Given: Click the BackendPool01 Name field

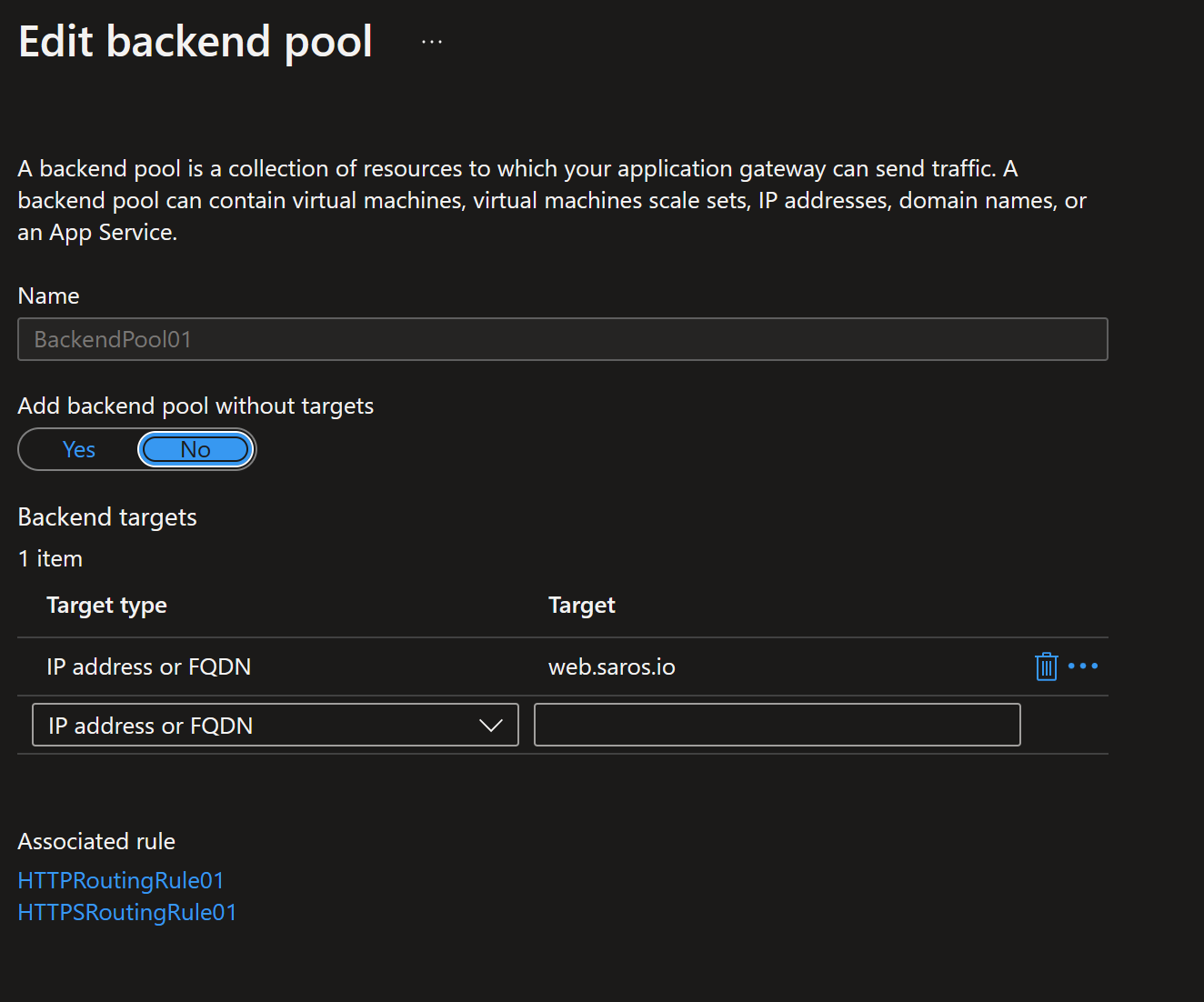Looking at the screenshot, I should coord(562,339).
